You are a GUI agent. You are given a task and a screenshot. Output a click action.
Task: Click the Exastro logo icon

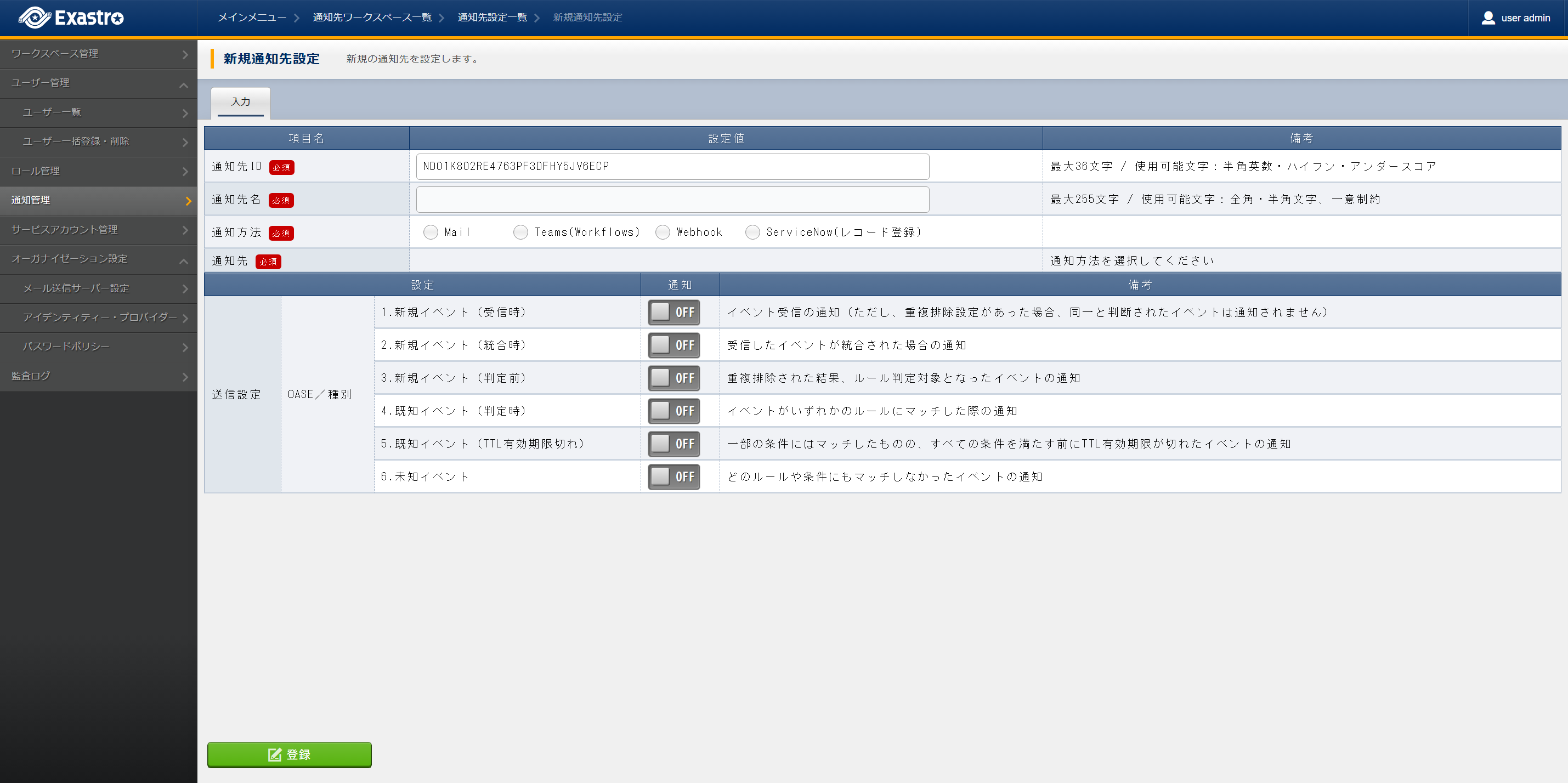coord(35,18)
